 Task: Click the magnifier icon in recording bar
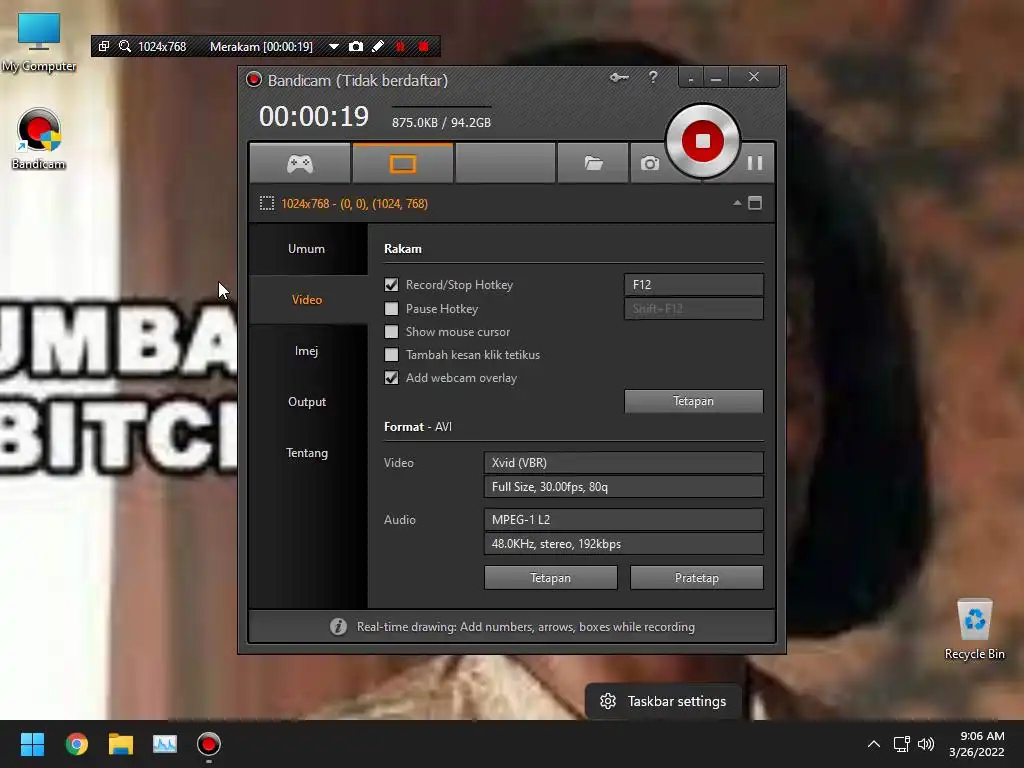[x=125, y=46]
